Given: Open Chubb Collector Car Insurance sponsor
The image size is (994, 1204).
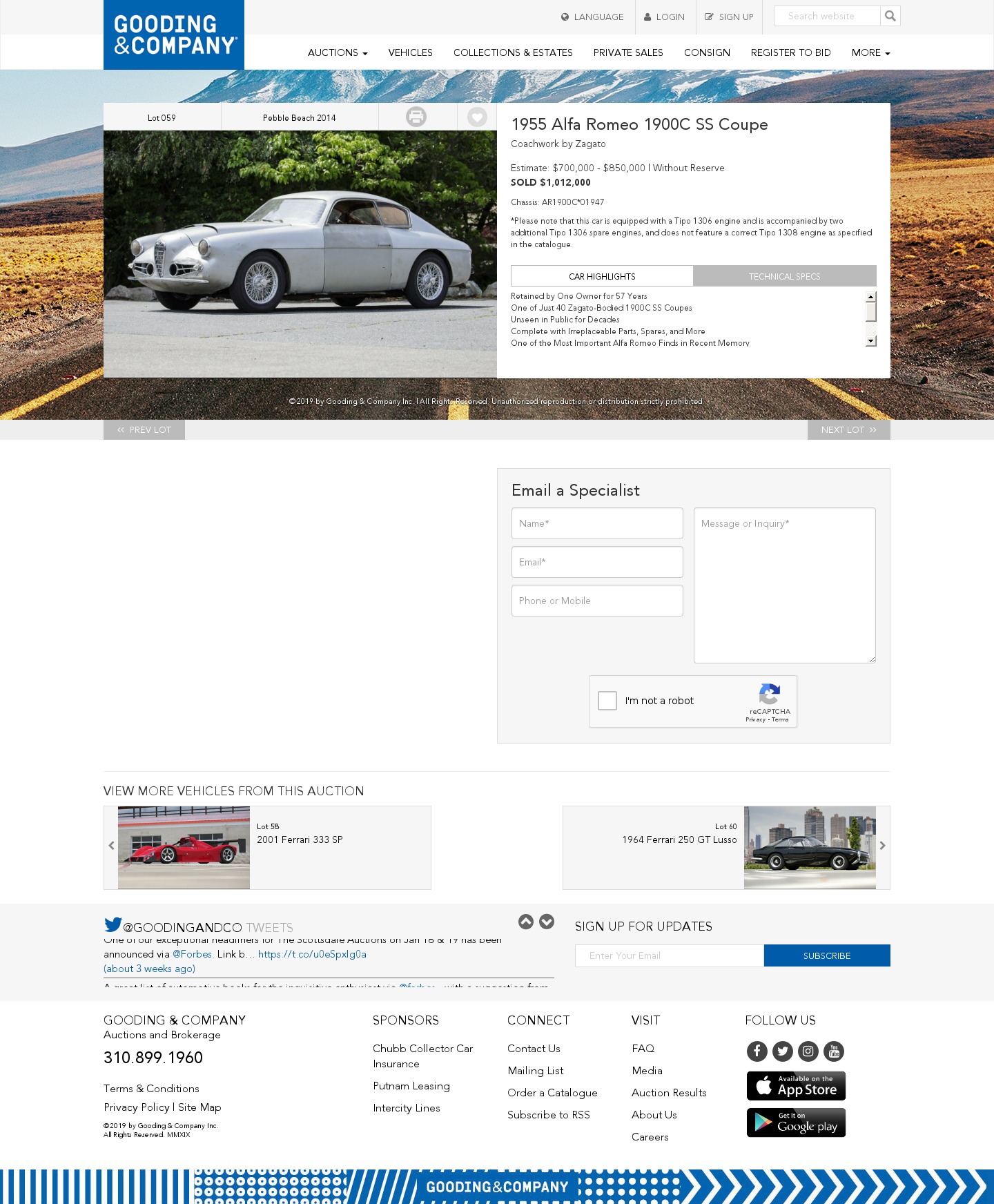Looking at the screenshot, I should pos(422,1056).
